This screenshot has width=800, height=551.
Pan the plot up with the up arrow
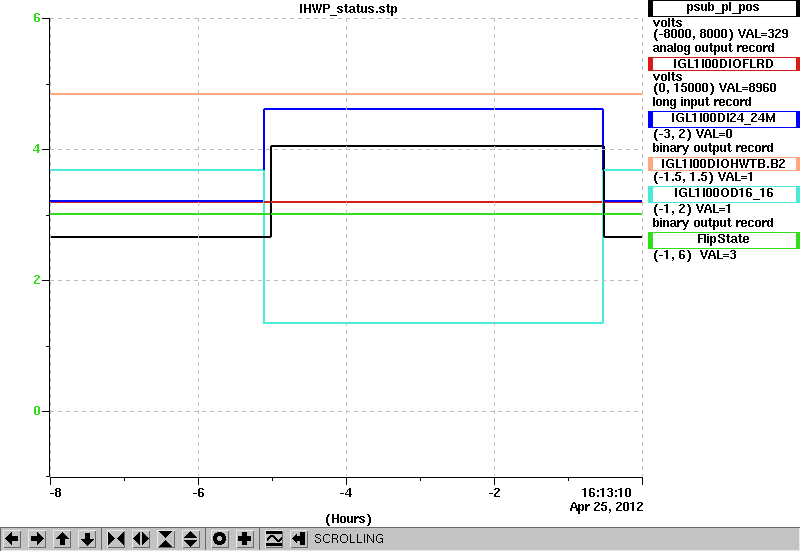[62, 539]
